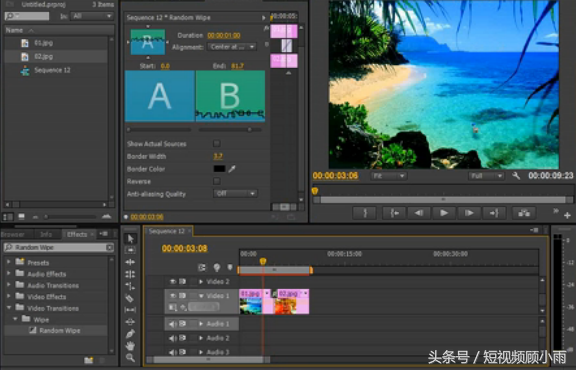The image size is (576, 370).
Task: Click the Play button in program monitor
Action: point(444,213)
